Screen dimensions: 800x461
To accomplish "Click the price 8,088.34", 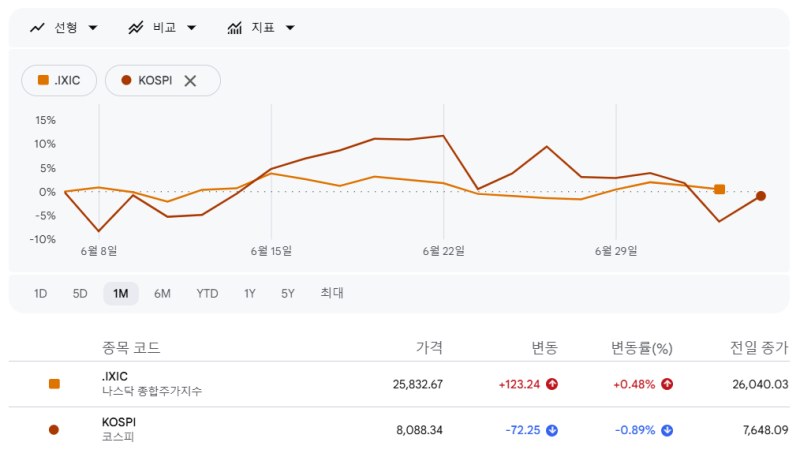I will point(419,430).
